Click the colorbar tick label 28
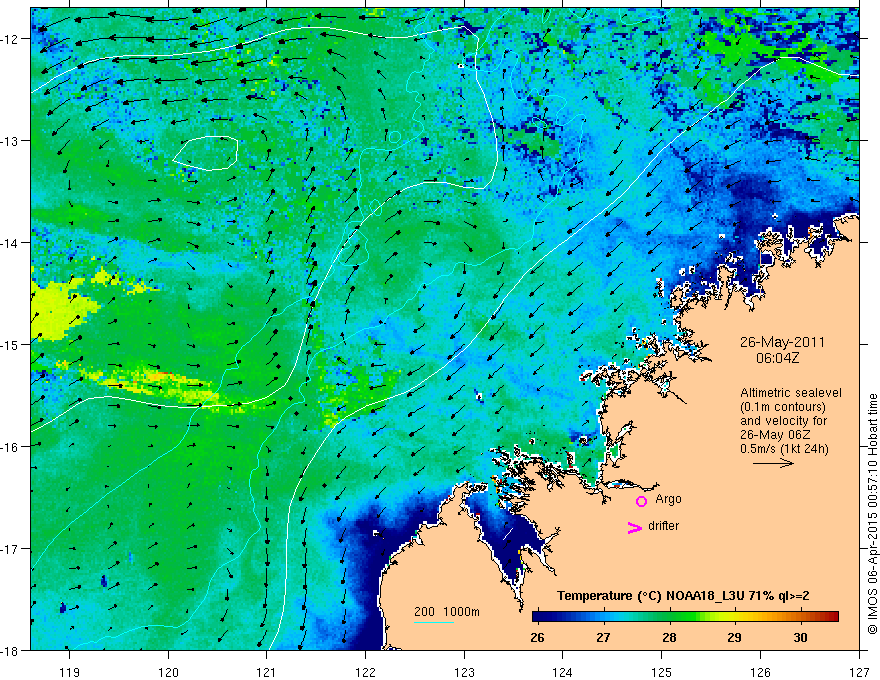The width and height of the screenshot is (880, 680). [x=669, y=638]
